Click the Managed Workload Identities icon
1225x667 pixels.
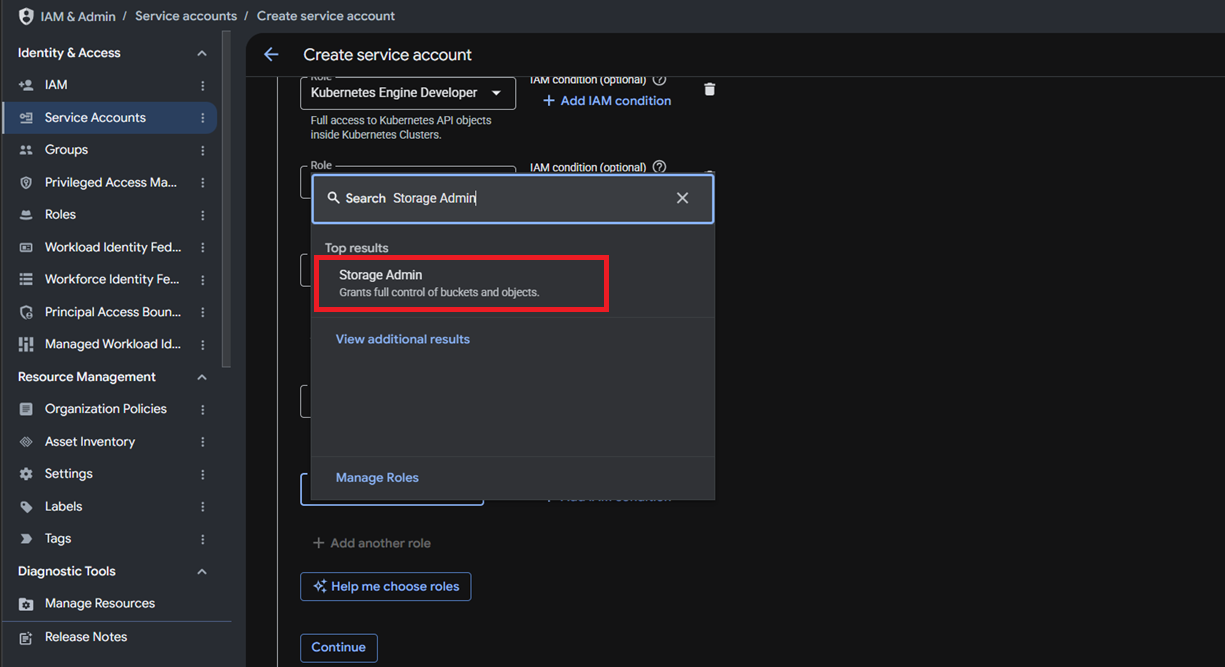[26, 344]
